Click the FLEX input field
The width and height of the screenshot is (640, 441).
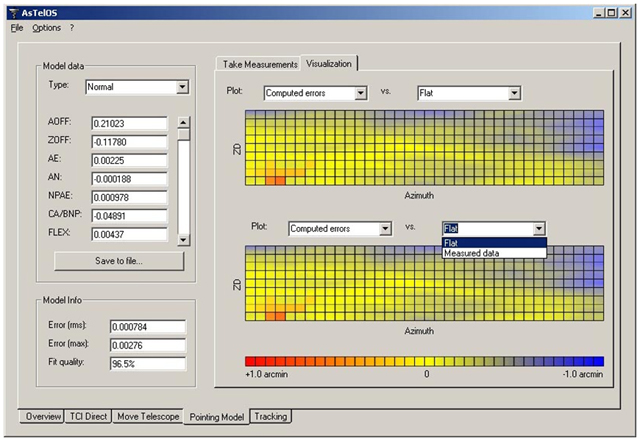click(x=128, y=233)
